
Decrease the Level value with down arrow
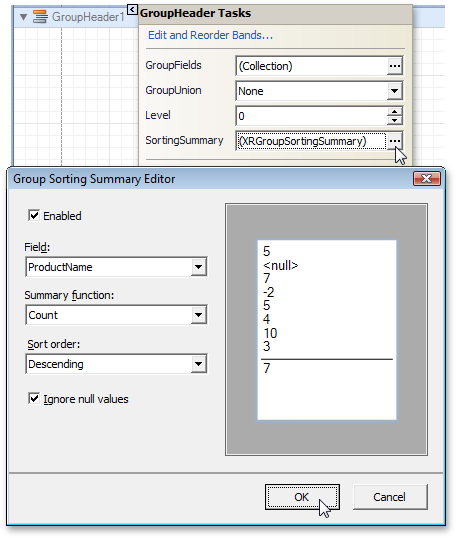[x=395, y=120]
